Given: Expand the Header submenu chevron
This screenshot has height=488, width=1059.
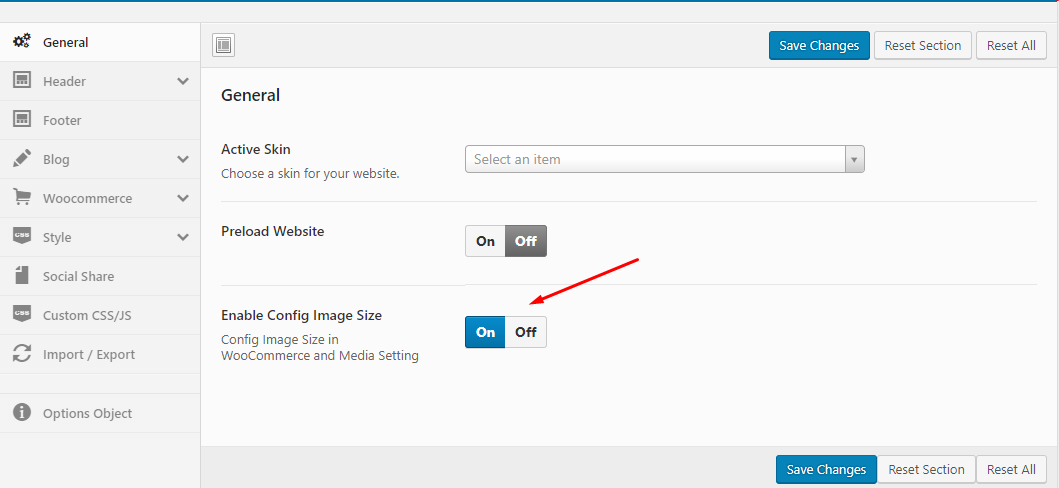Looking at the screenshot, I should tap(183, 81).
